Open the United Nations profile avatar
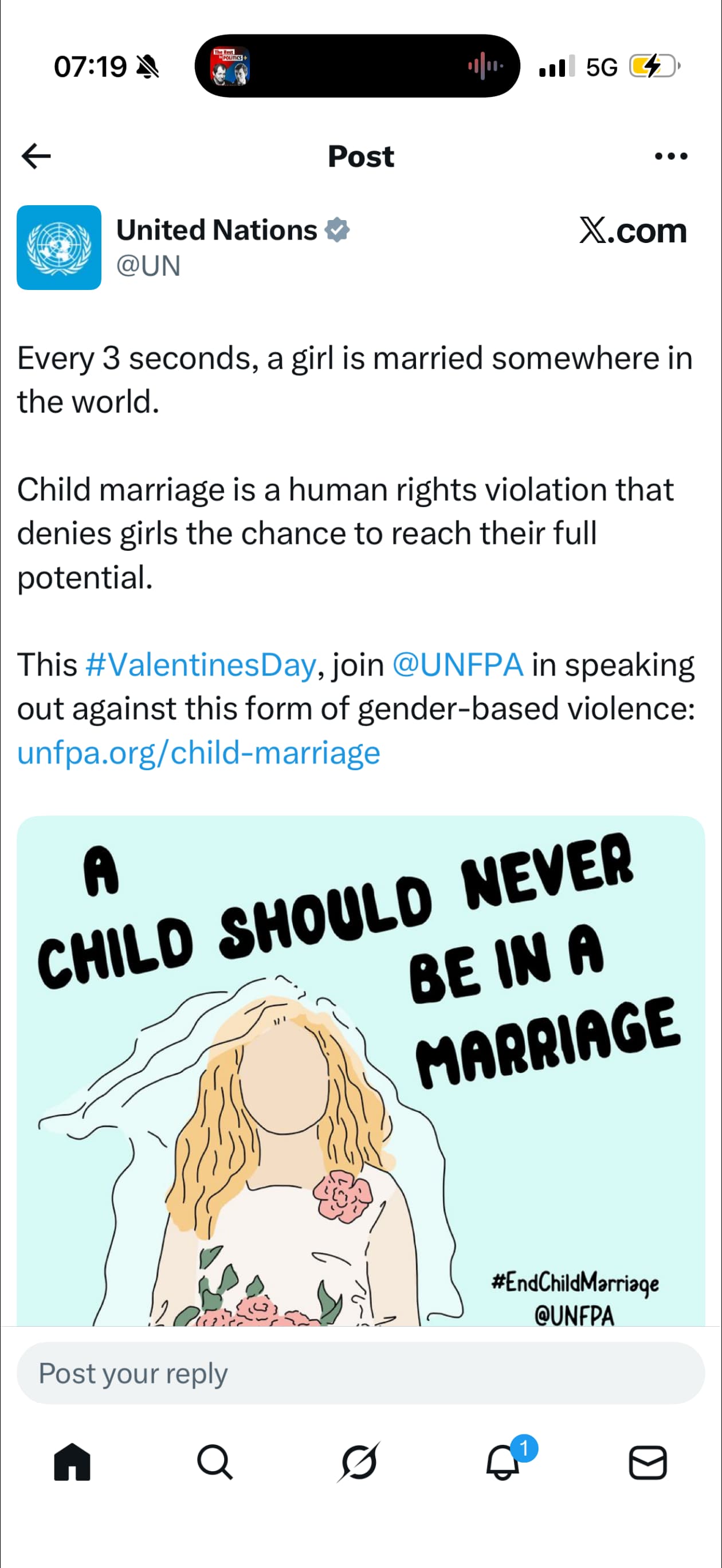The image size is (722, 1568). [x=59, y=248]
